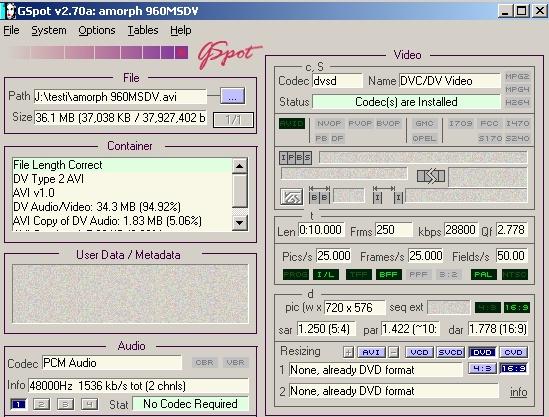This screenshot has width=549, height=417.
Task: Select audio stream 3 button
Action: 65,404
